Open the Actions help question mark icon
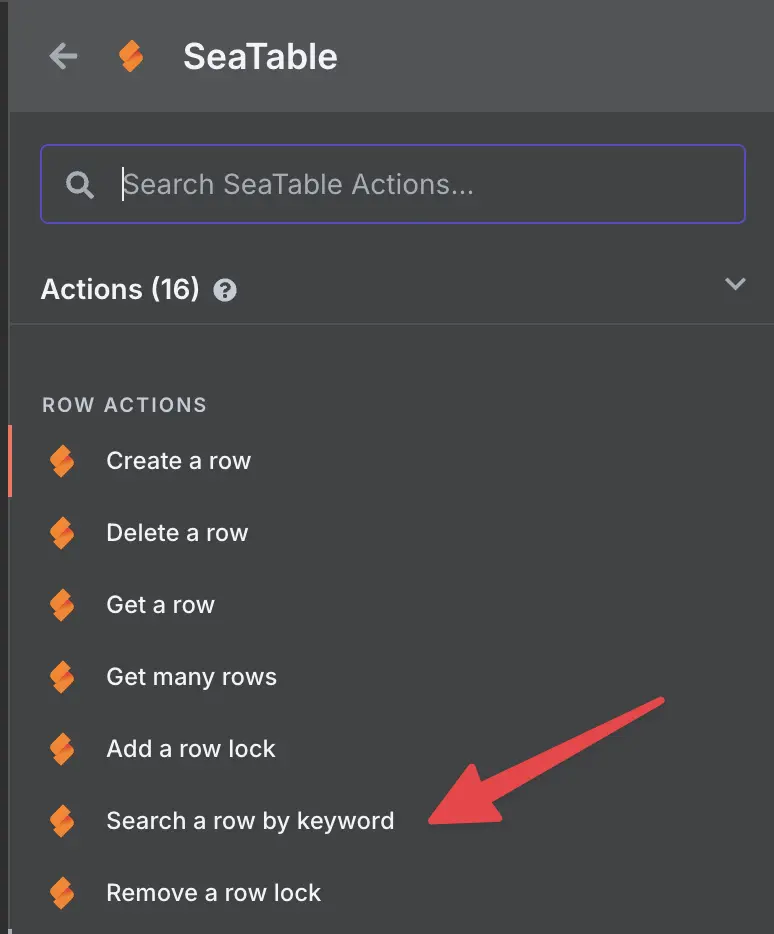The height and width of the screenshot is (934, 774). click(x=225, y=291)
